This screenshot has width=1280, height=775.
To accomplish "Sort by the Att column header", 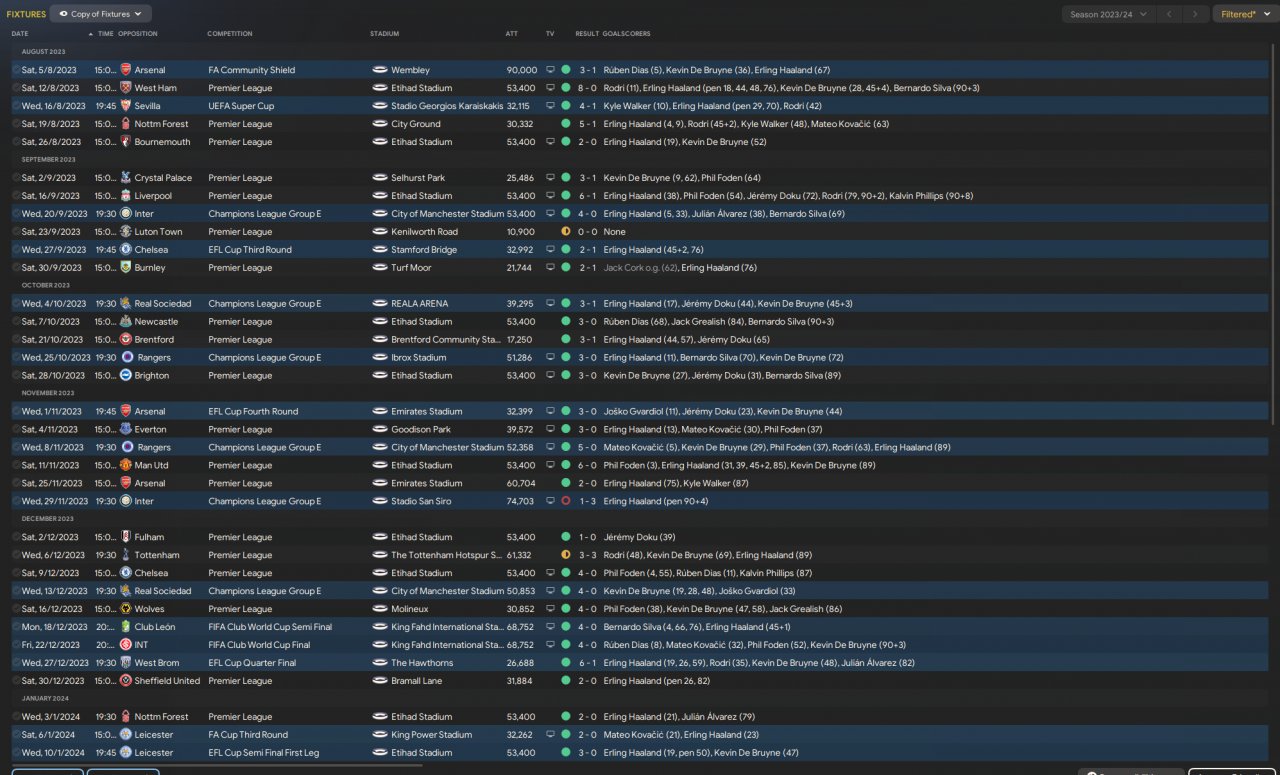I will coord(512,34).
